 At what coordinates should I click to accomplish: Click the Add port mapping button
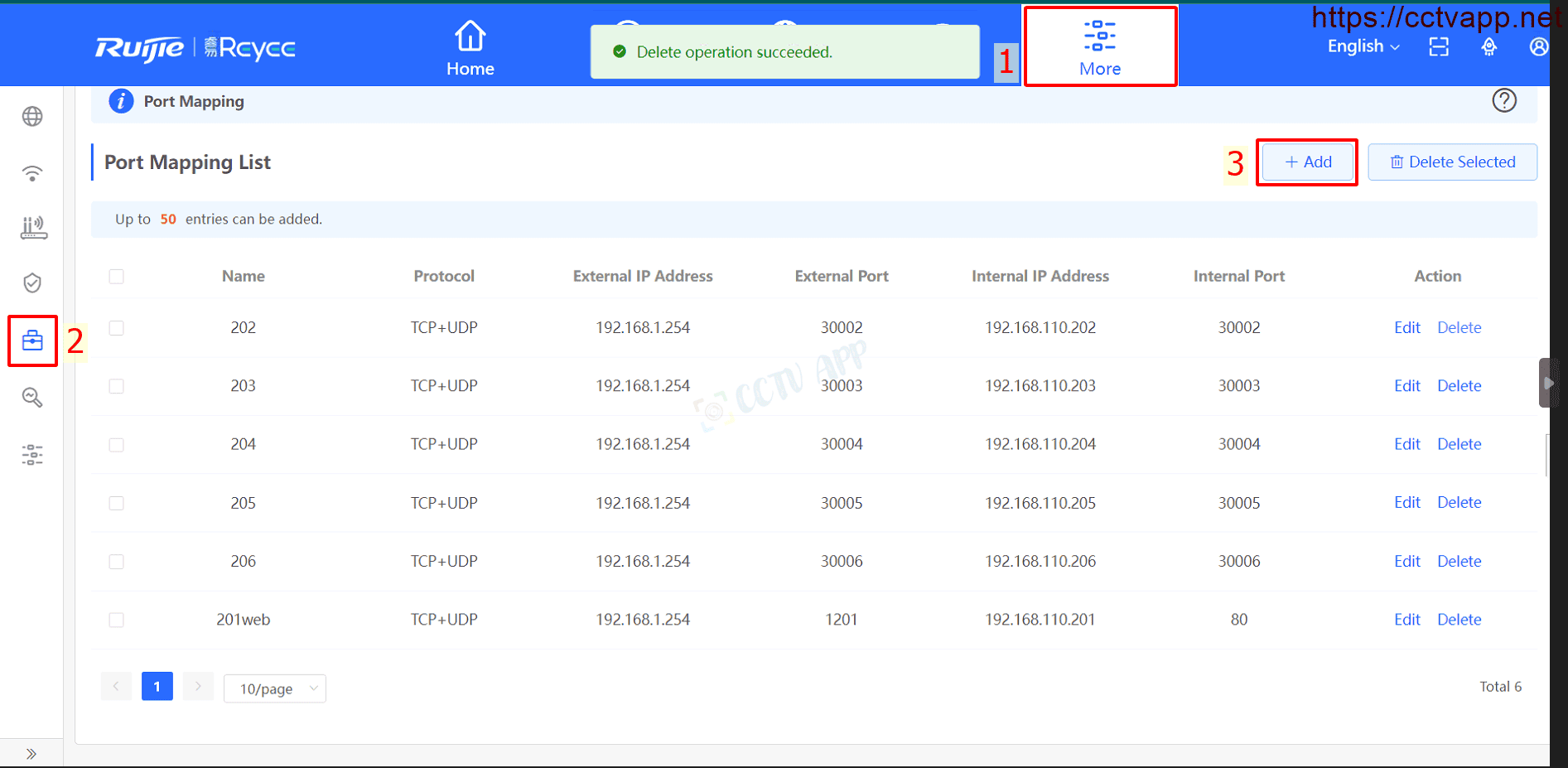click(1307, 162)
